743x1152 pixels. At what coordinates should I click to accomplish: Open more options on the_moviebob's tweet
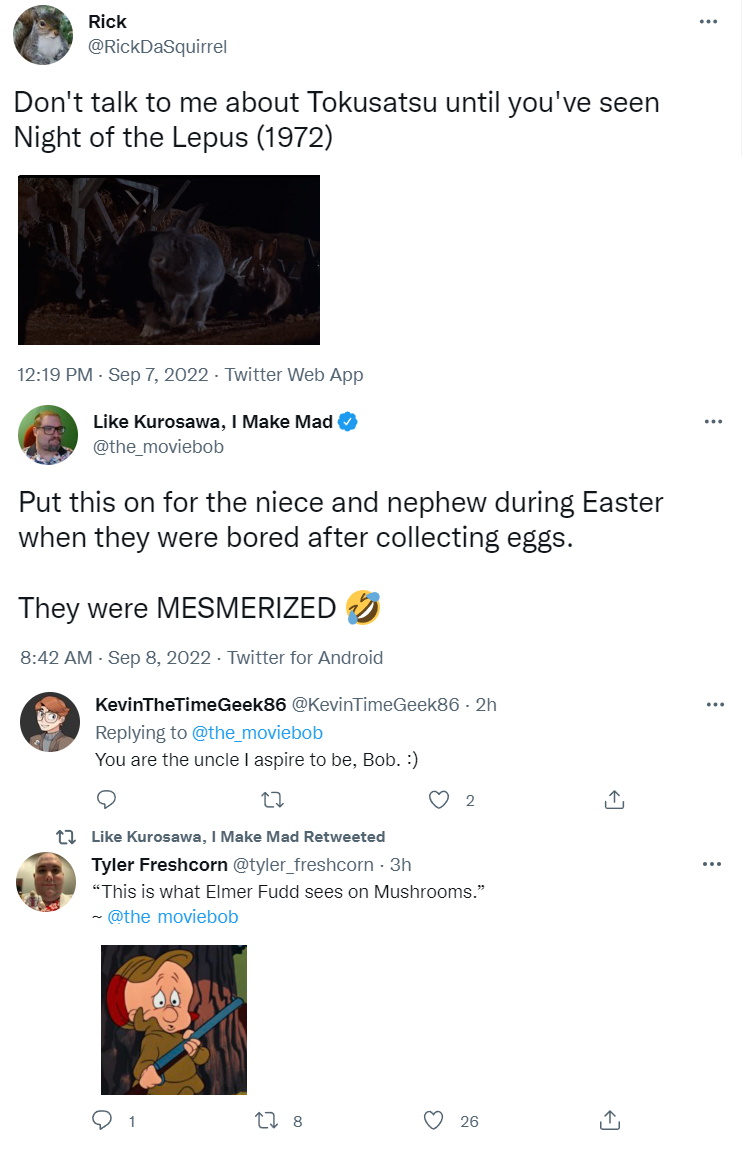point(713,422)
